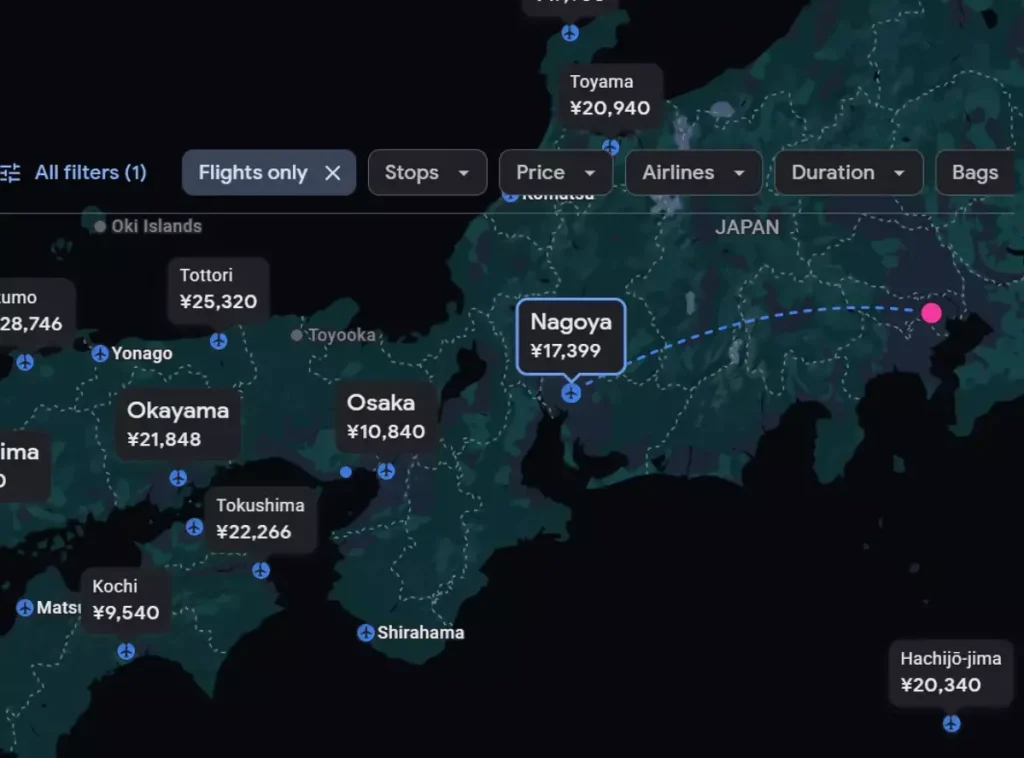Toggle the Flights only filter chip

[253, 173]
